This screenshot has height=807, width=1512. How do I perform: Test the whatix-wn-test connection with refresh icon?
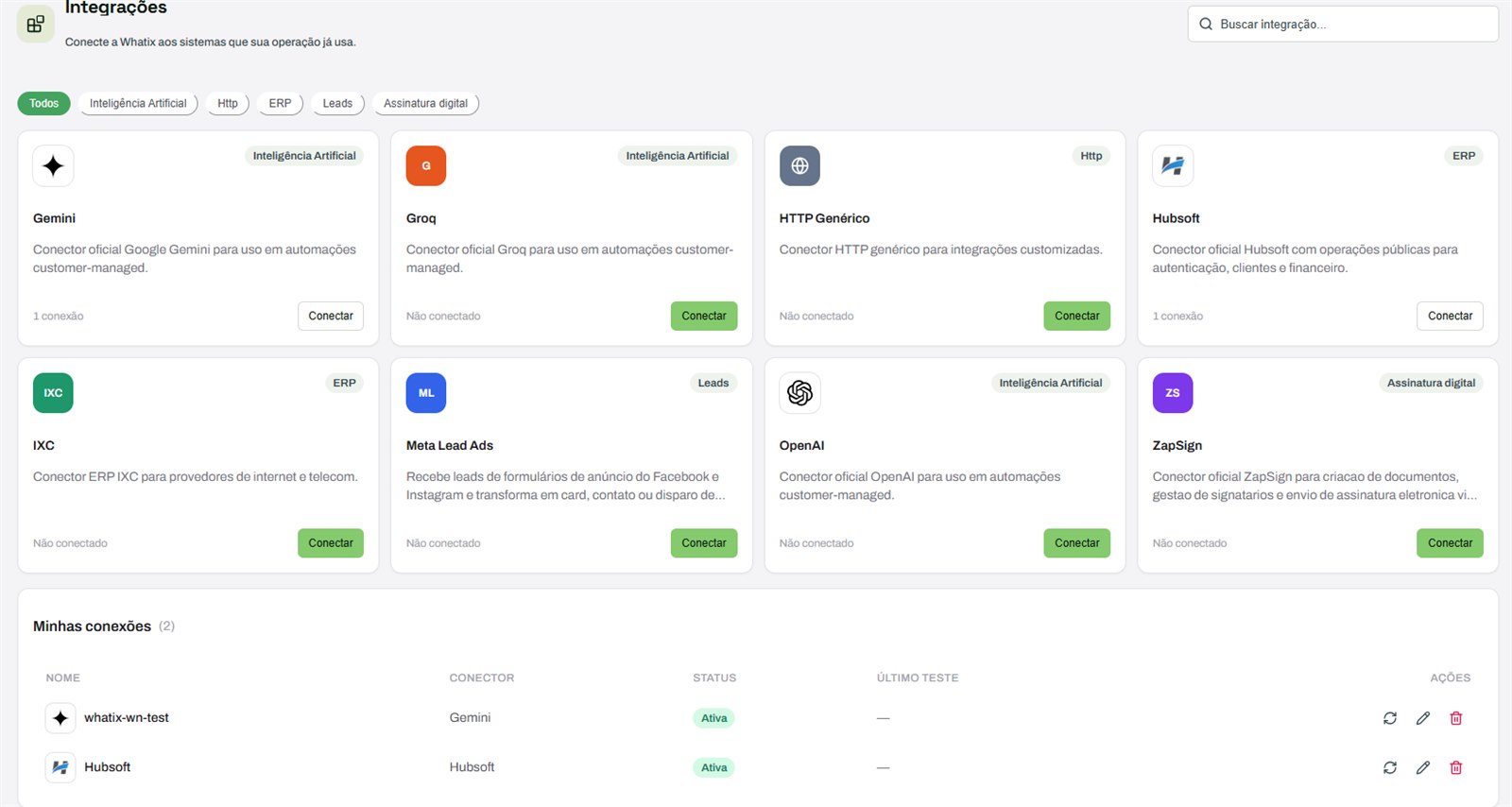[1390, 718]
